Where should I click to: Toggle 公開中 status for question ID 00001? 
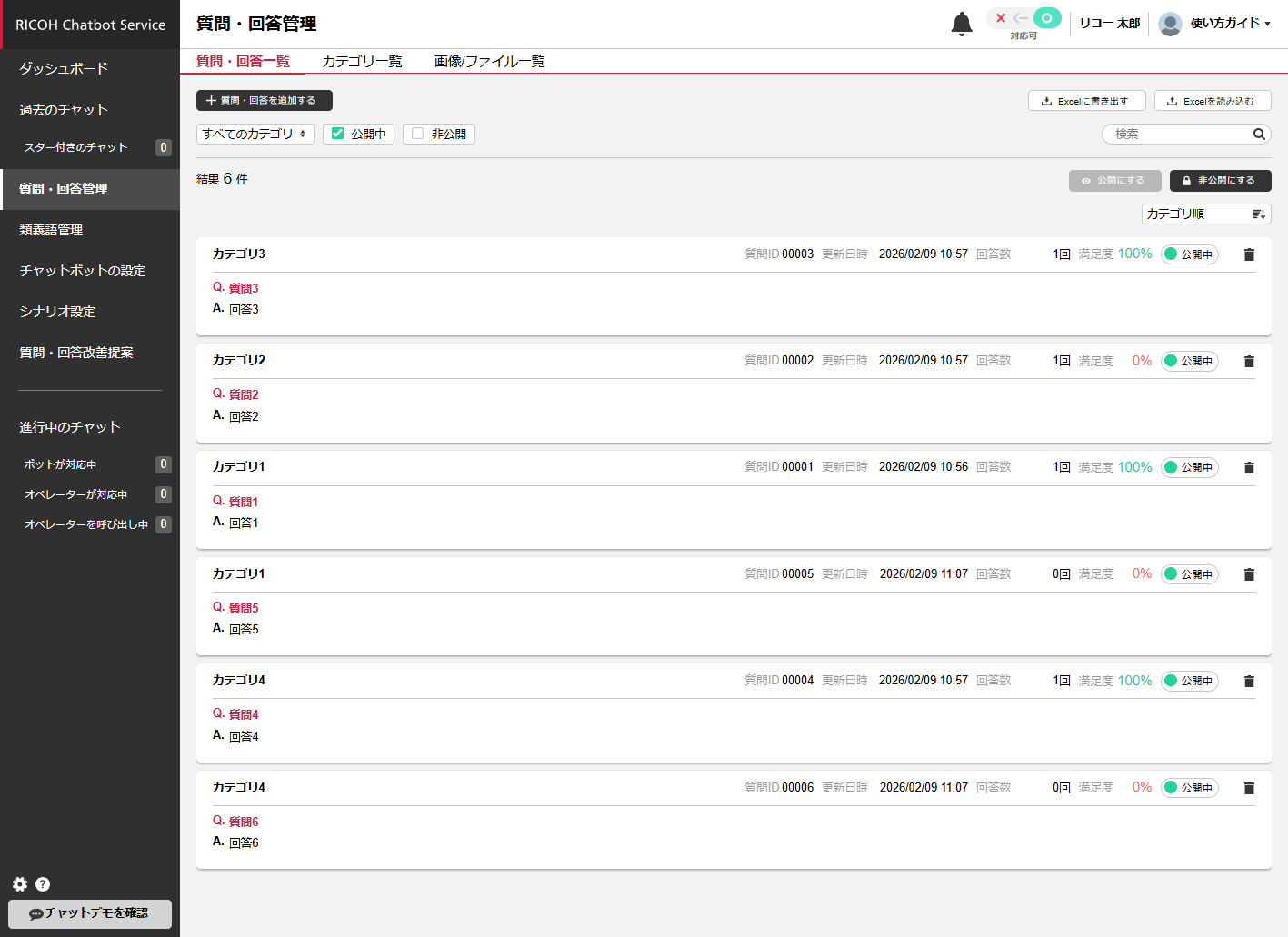1189,468
